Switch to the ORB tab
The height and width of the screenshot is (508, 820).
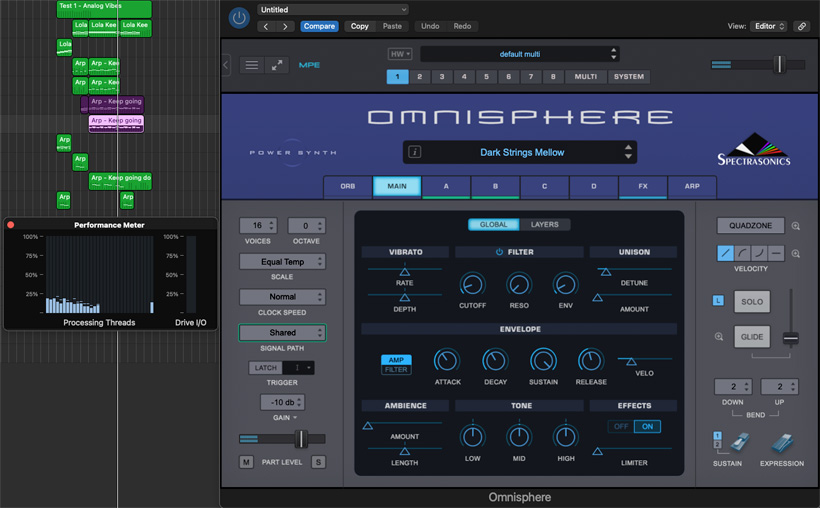coord(348,186)
